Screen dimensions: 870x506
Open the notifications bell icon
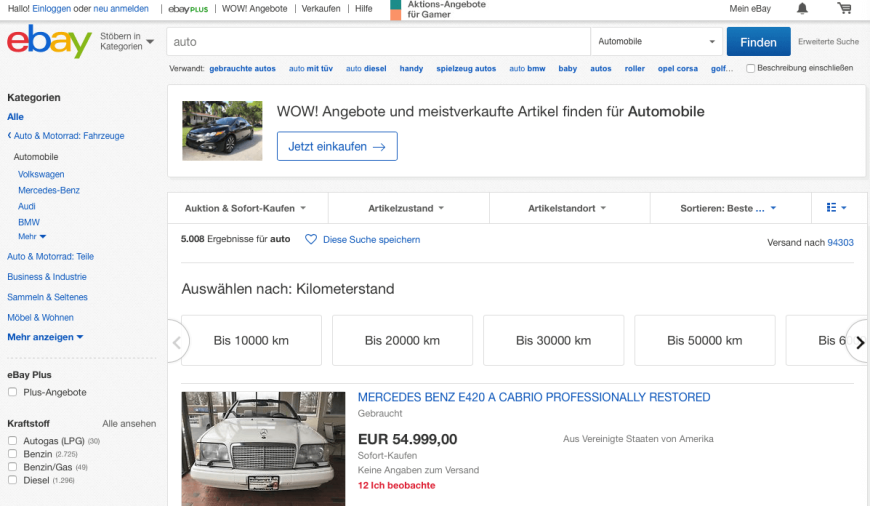[802, 8]
